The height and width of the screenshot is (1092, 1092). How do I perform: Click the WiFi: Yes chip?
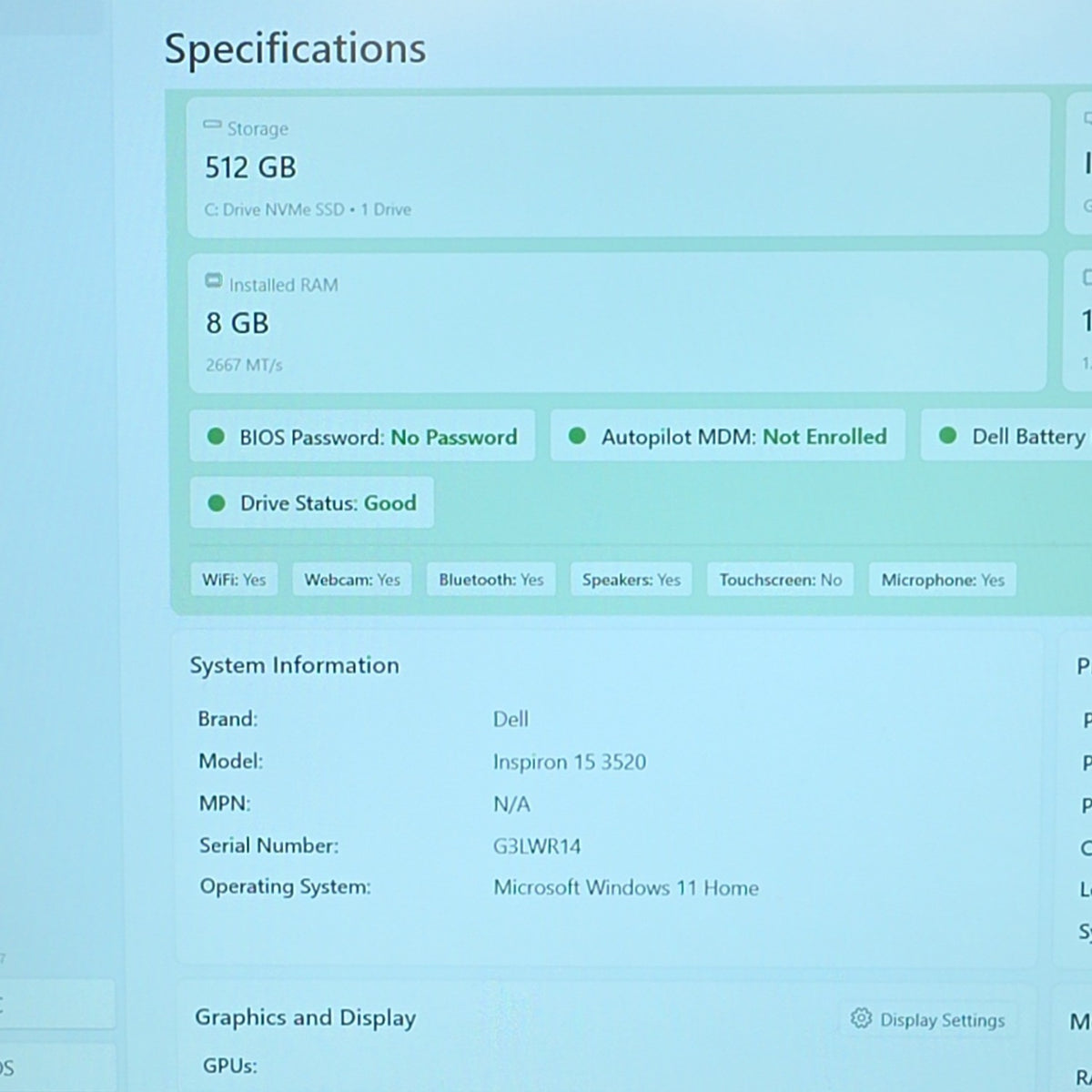(x=234, y=580)
